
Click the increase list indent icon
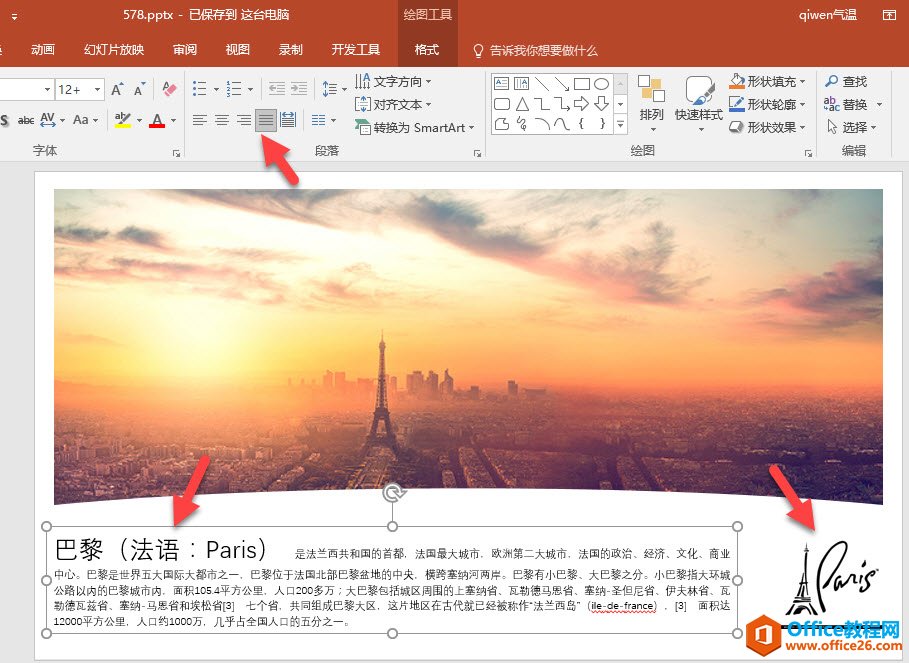click(298, 89)
